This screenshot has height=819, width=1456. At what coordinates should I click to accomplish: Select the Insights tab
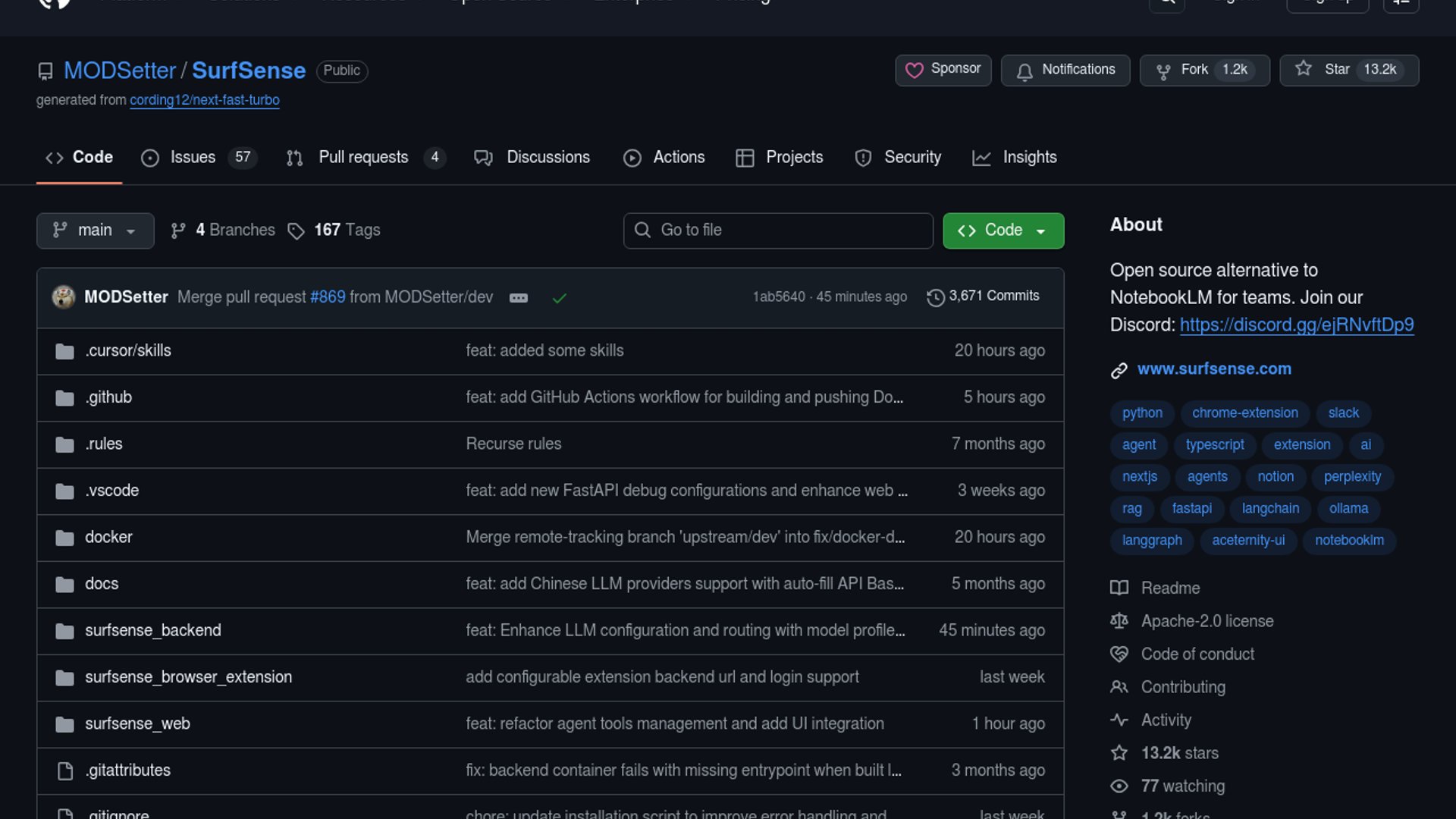point(1029,158)
